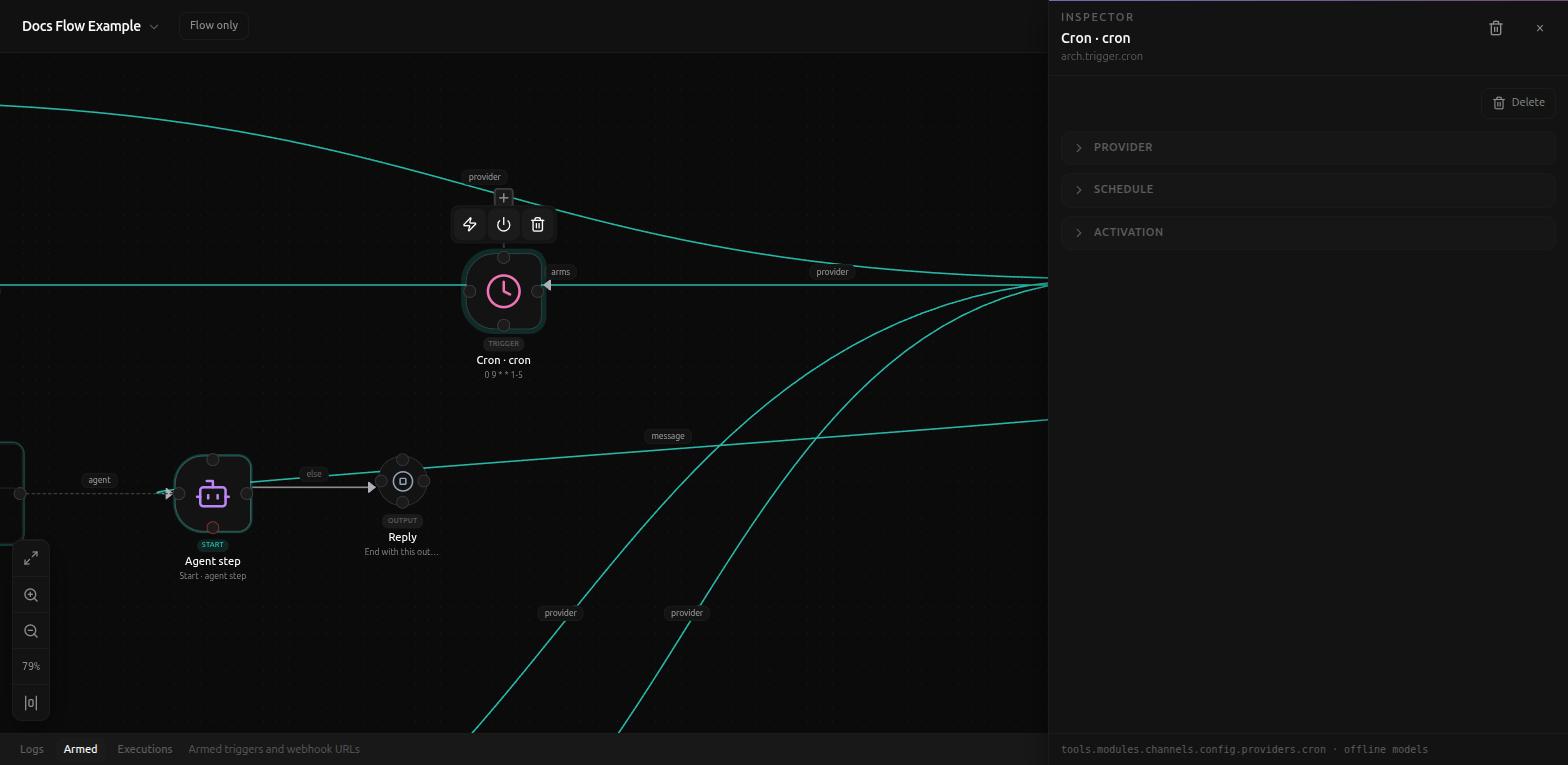Open the Docs Flow Example dropdown
This screenshot has width=1568, height=765.
point(90,26)
